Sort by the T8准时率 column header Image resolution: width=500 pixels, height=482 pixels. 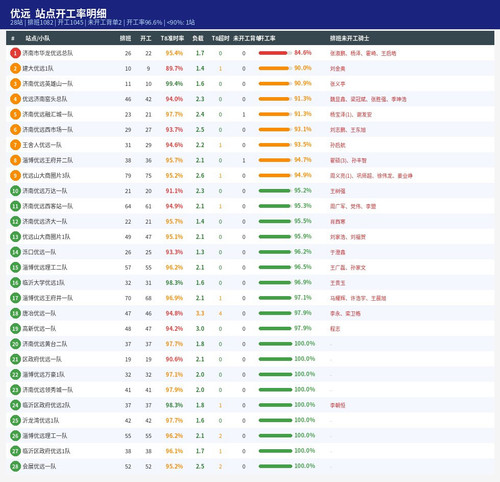(x=172, y=38)
